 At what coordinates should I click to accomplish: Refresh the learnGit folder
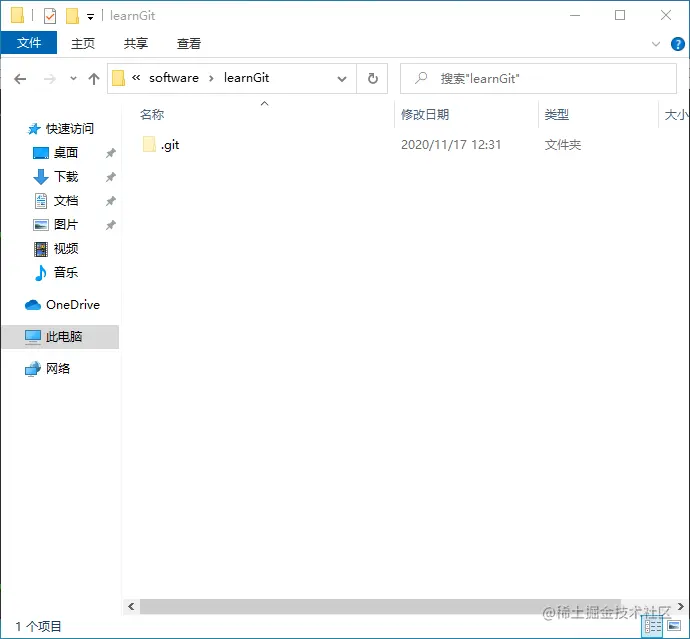point(373,78)
